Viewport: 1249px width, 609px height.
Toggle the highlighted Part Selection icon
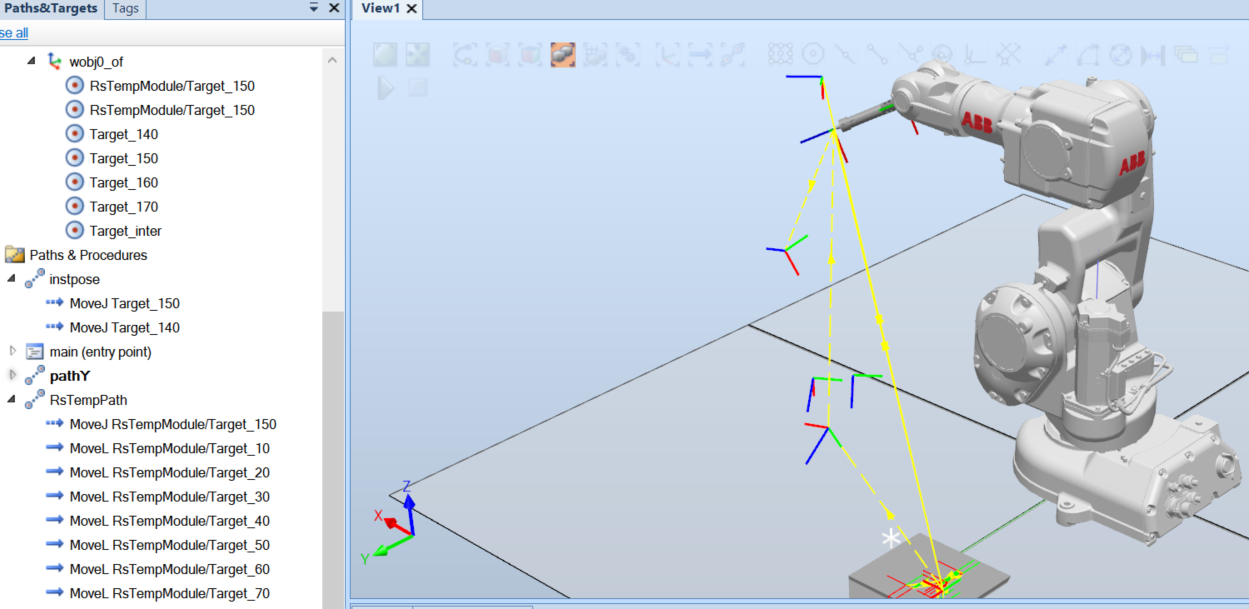tap(563, 55)
